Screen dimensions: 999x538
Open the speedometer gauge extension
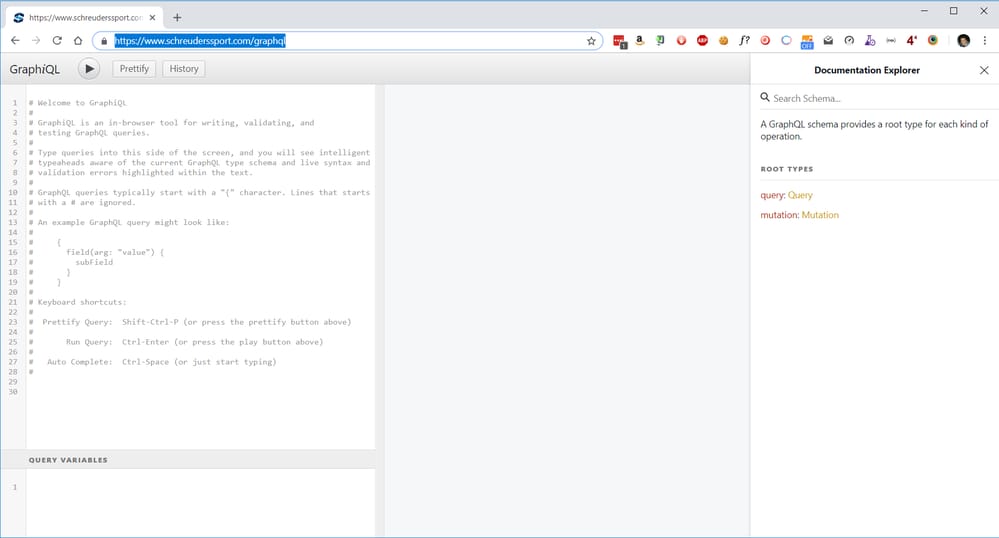849,41
